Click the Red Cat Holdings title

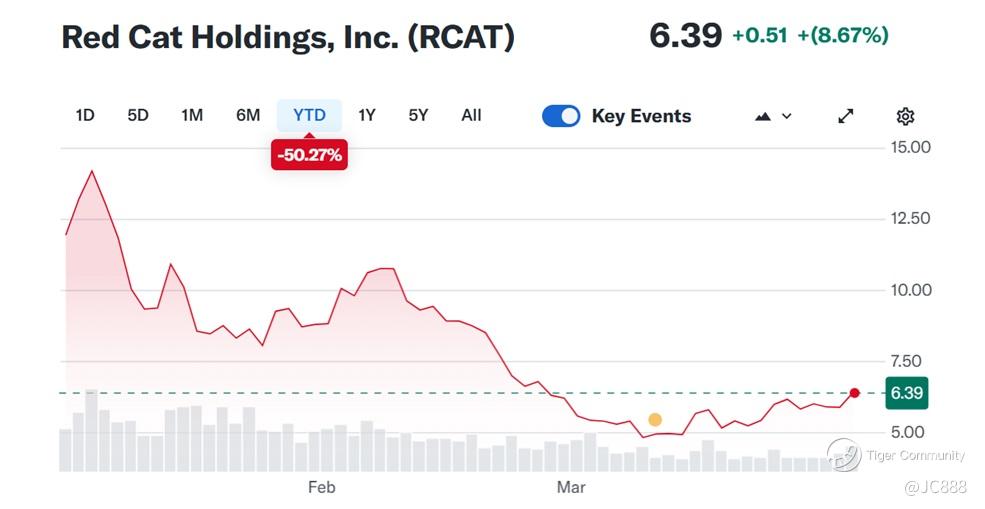click(x=288, y=37)
